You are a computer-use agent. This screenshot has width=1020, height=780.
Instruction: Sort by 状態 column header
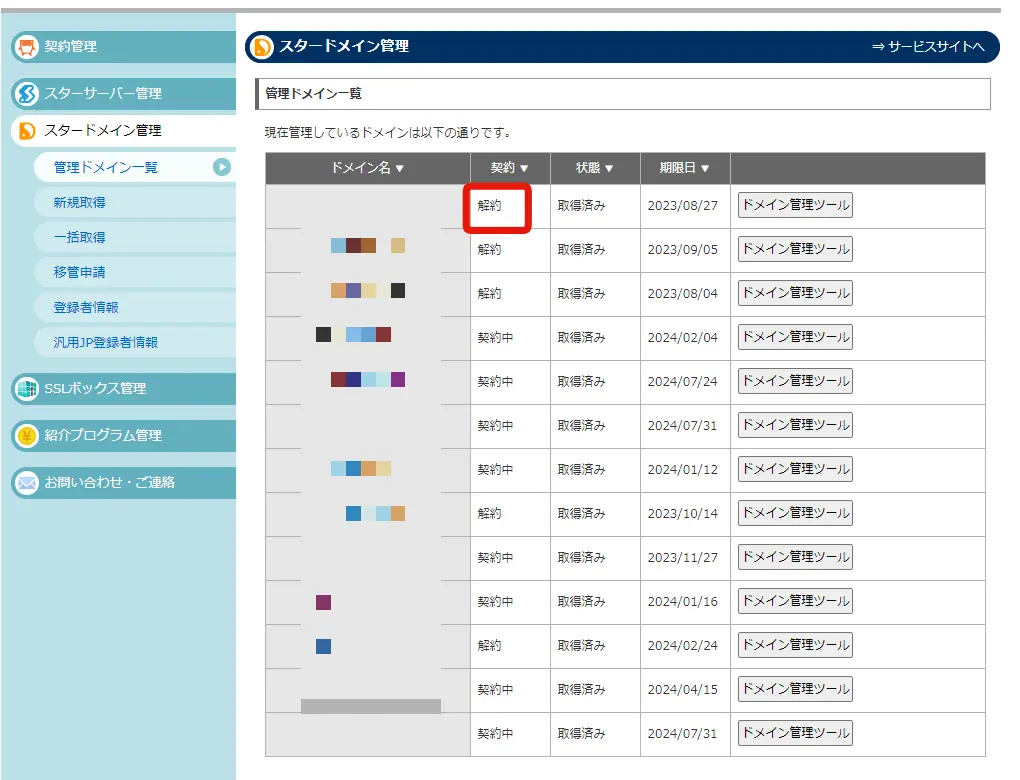(594, 169)
